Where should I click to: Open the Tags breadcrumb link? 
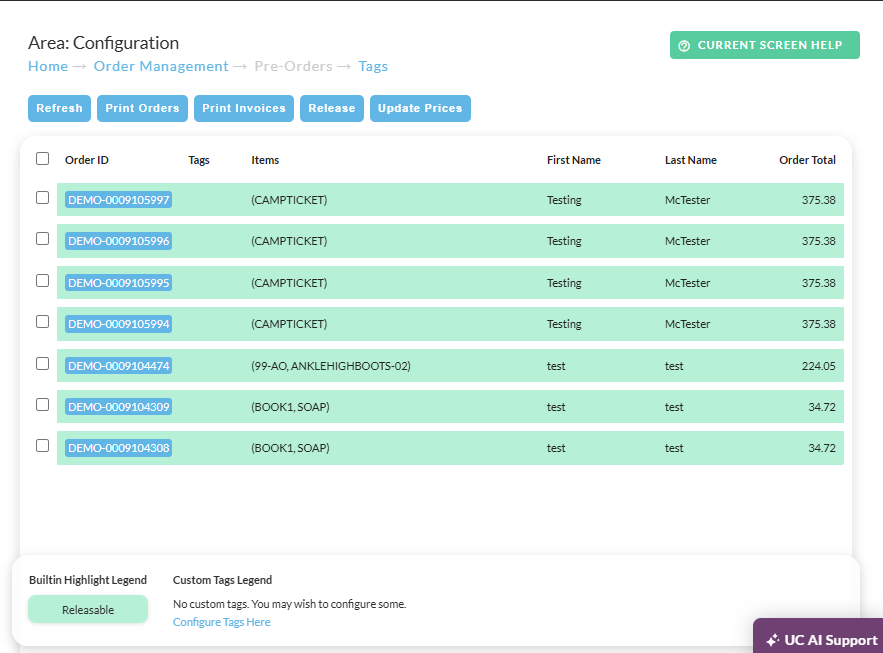(373, 66)
